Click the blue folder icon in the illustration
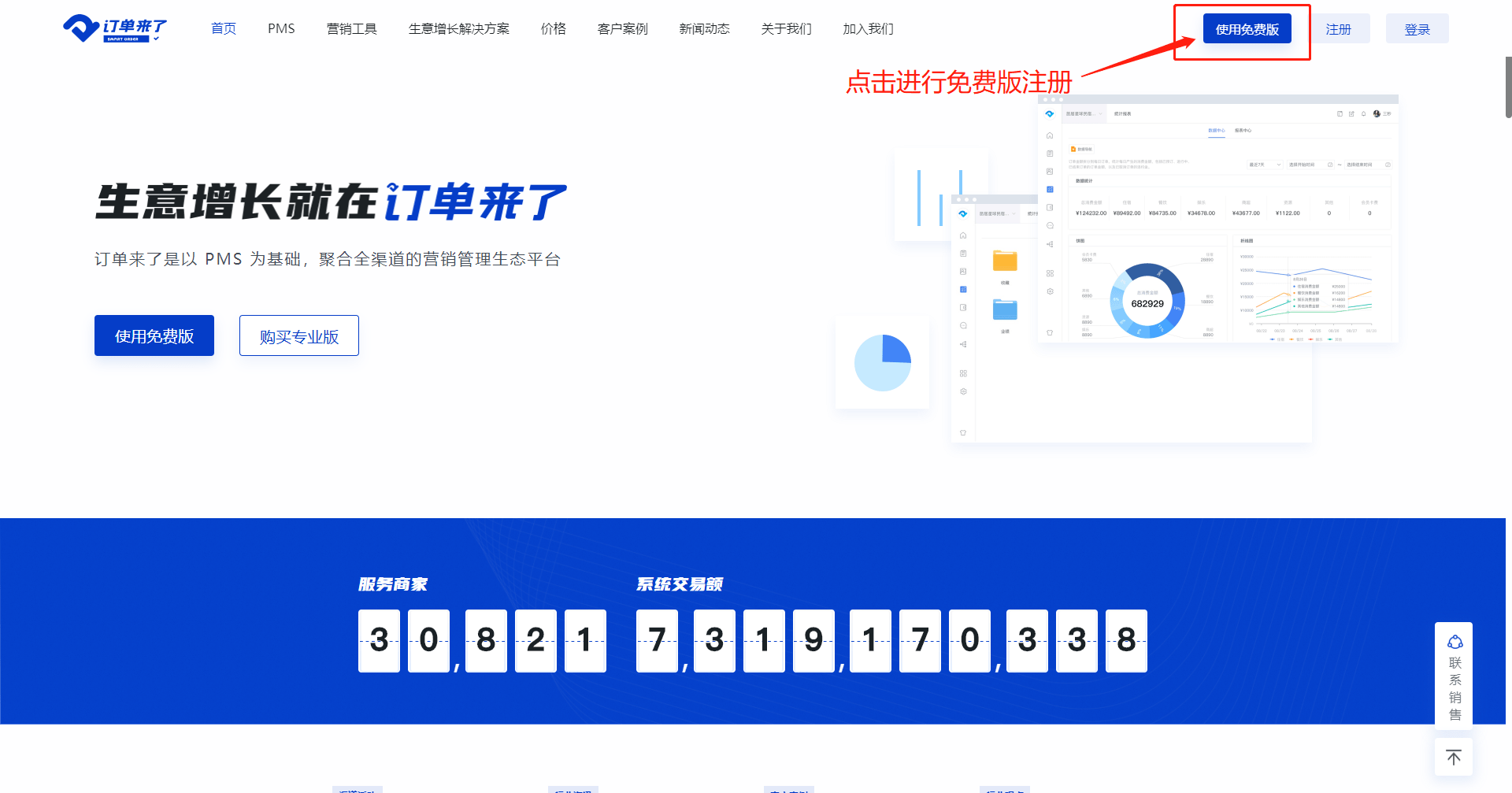The image size is (1512, 793). pos(1005,309)
